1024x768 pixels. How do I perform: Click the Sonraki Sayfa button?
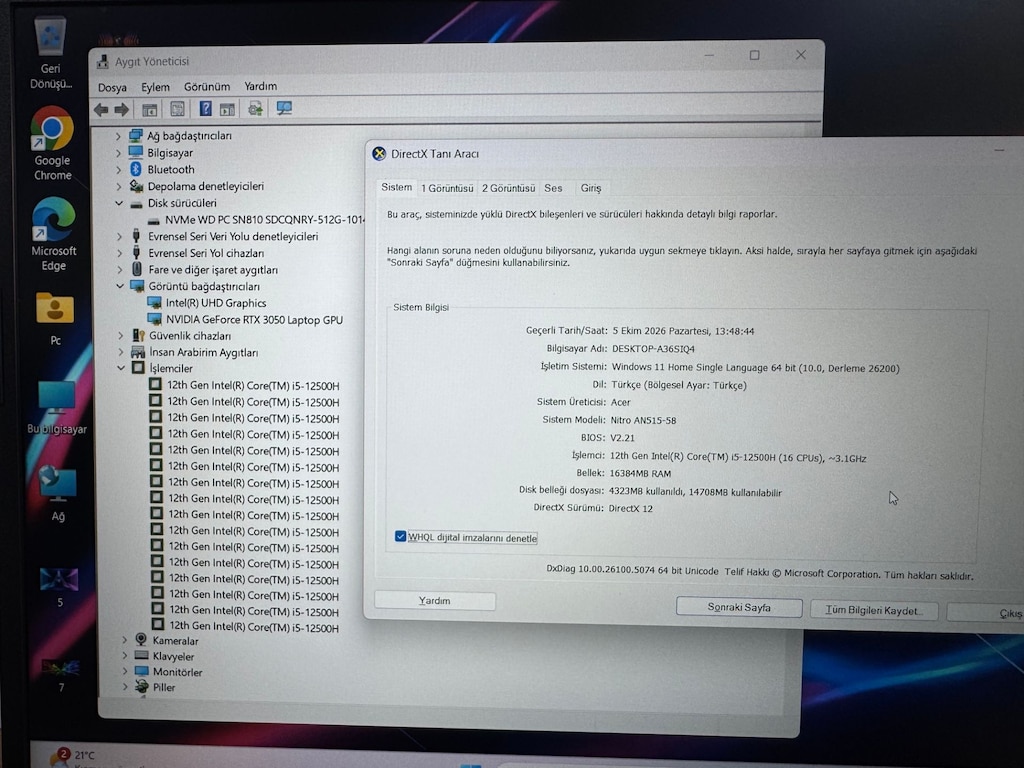click(739, 607)
